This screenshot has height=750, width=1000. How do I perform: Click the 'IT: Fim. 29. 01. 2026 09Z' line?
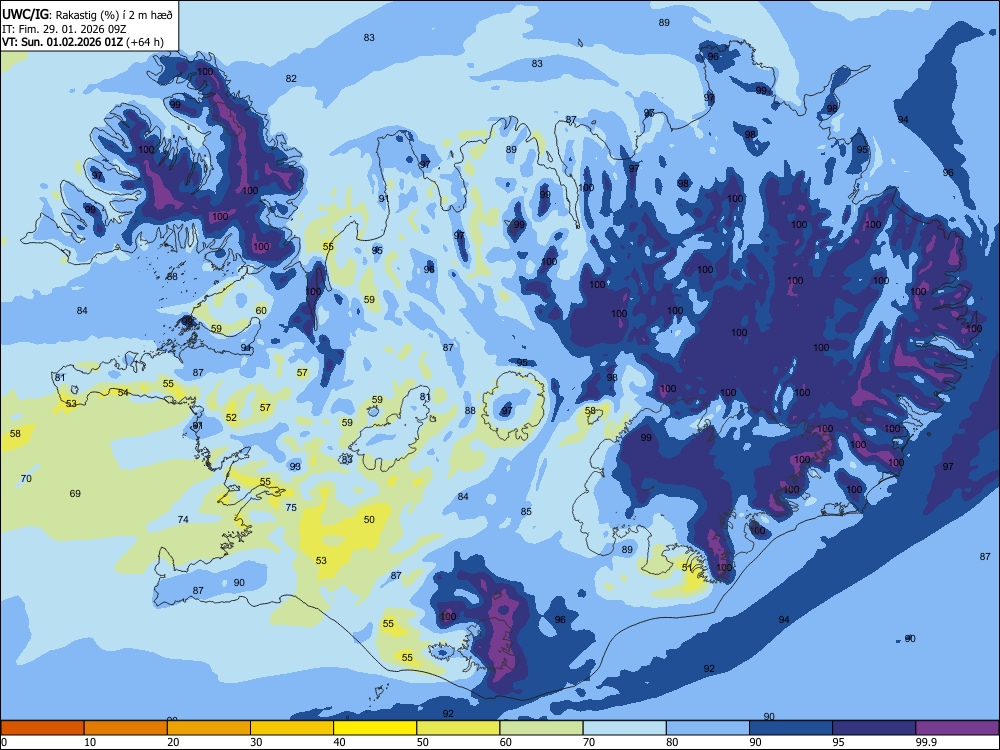click(x=64, y=29)
